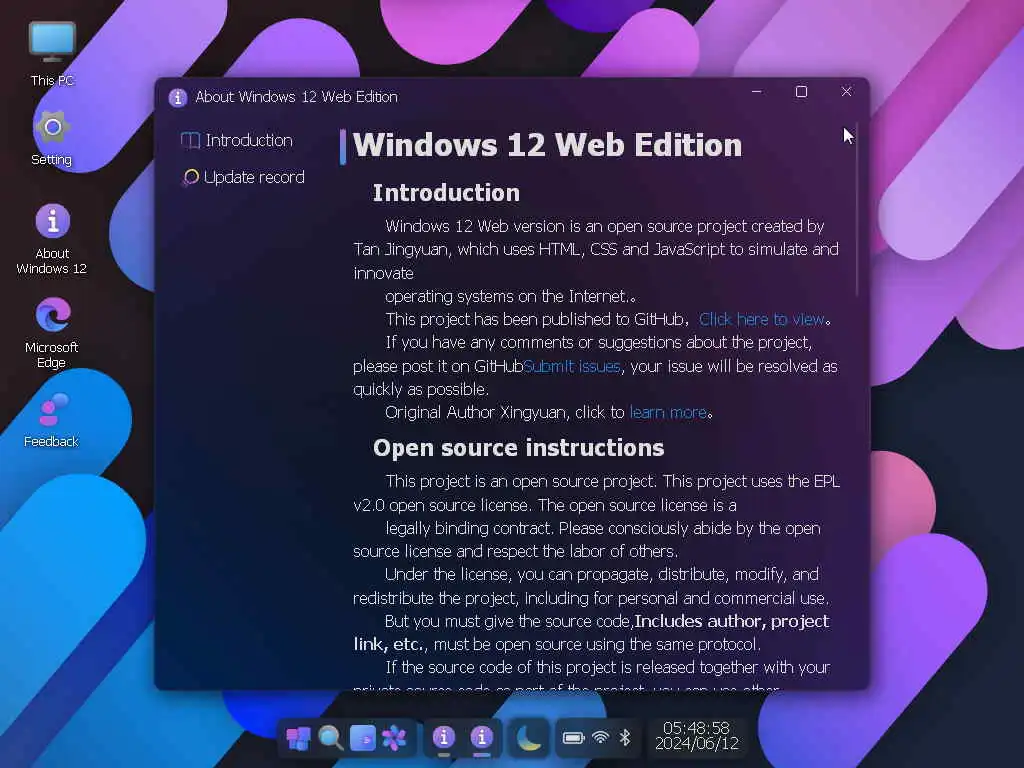Click the 'Windows 12 Web Edition' heading
Screen dimensions: 1024x768
pyautogui.click(x=547, y=146)
